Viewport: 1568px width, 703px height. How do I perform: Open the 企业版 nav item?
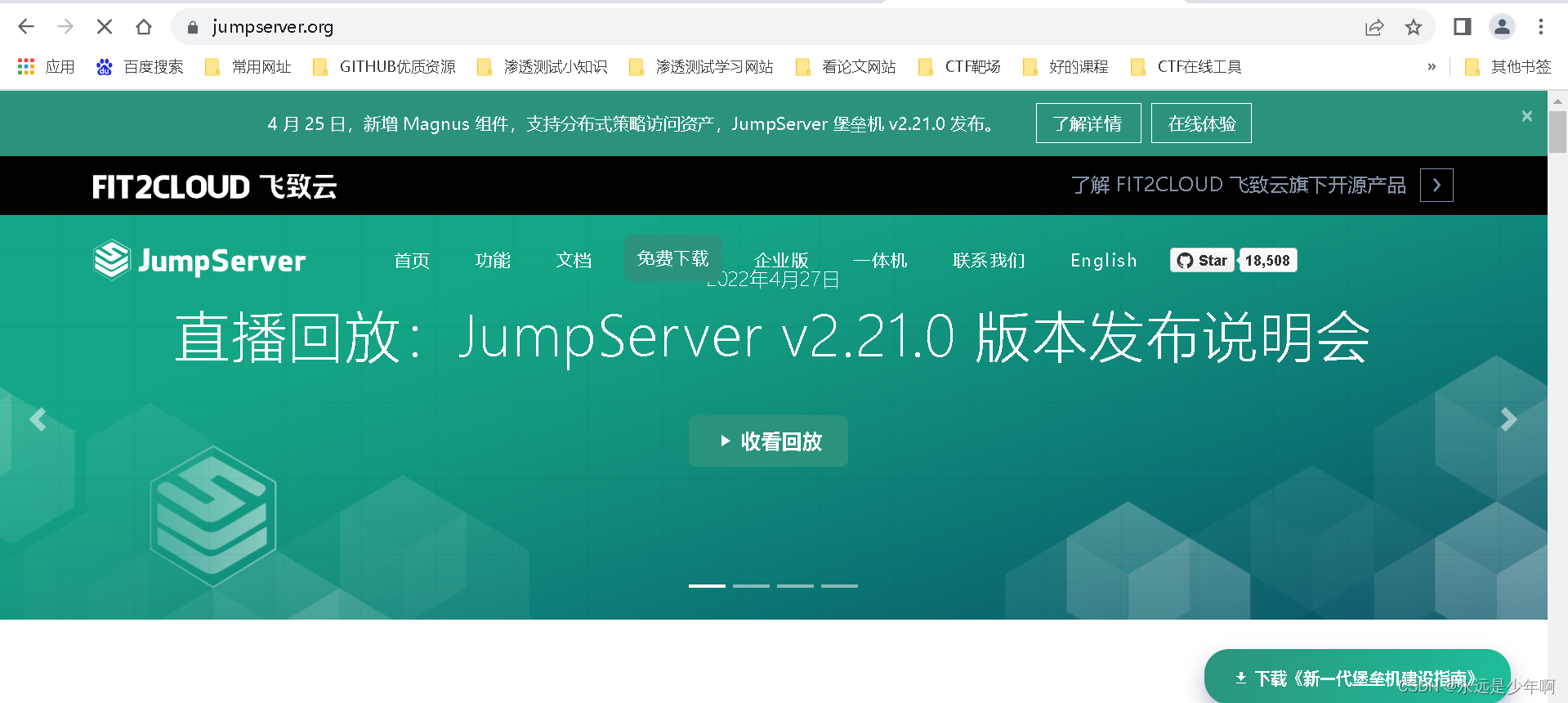point(781,260)
